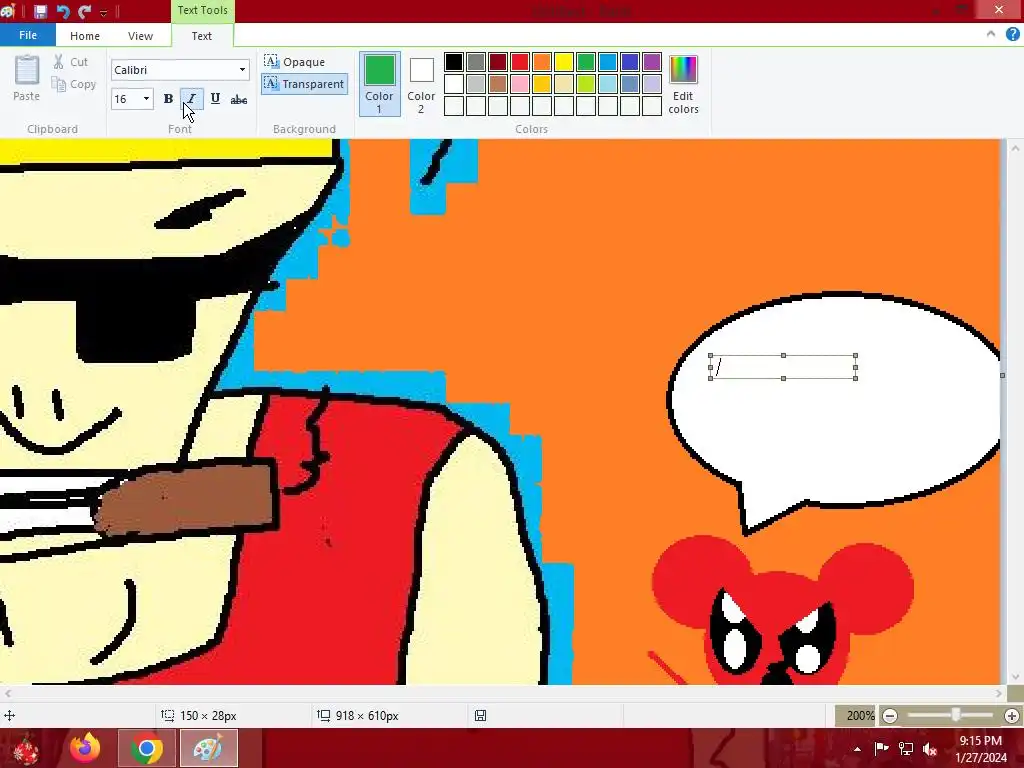Pick the yellow color swatch
Image resolution: width=1024 pixels, height=768 pixels.
[x=564, y=62]
